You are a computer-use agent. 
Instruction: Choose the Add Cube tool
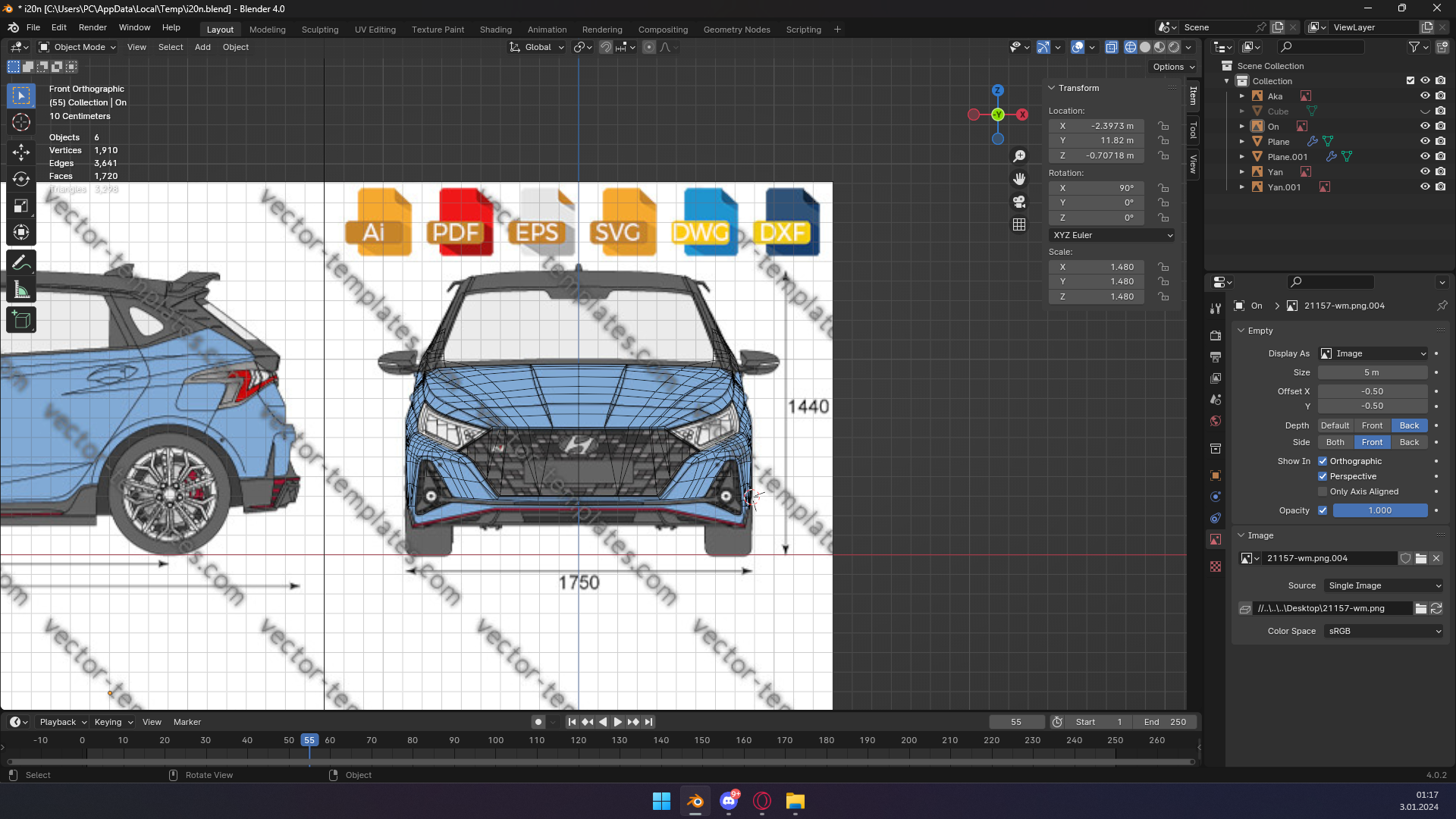pos(21,320)
